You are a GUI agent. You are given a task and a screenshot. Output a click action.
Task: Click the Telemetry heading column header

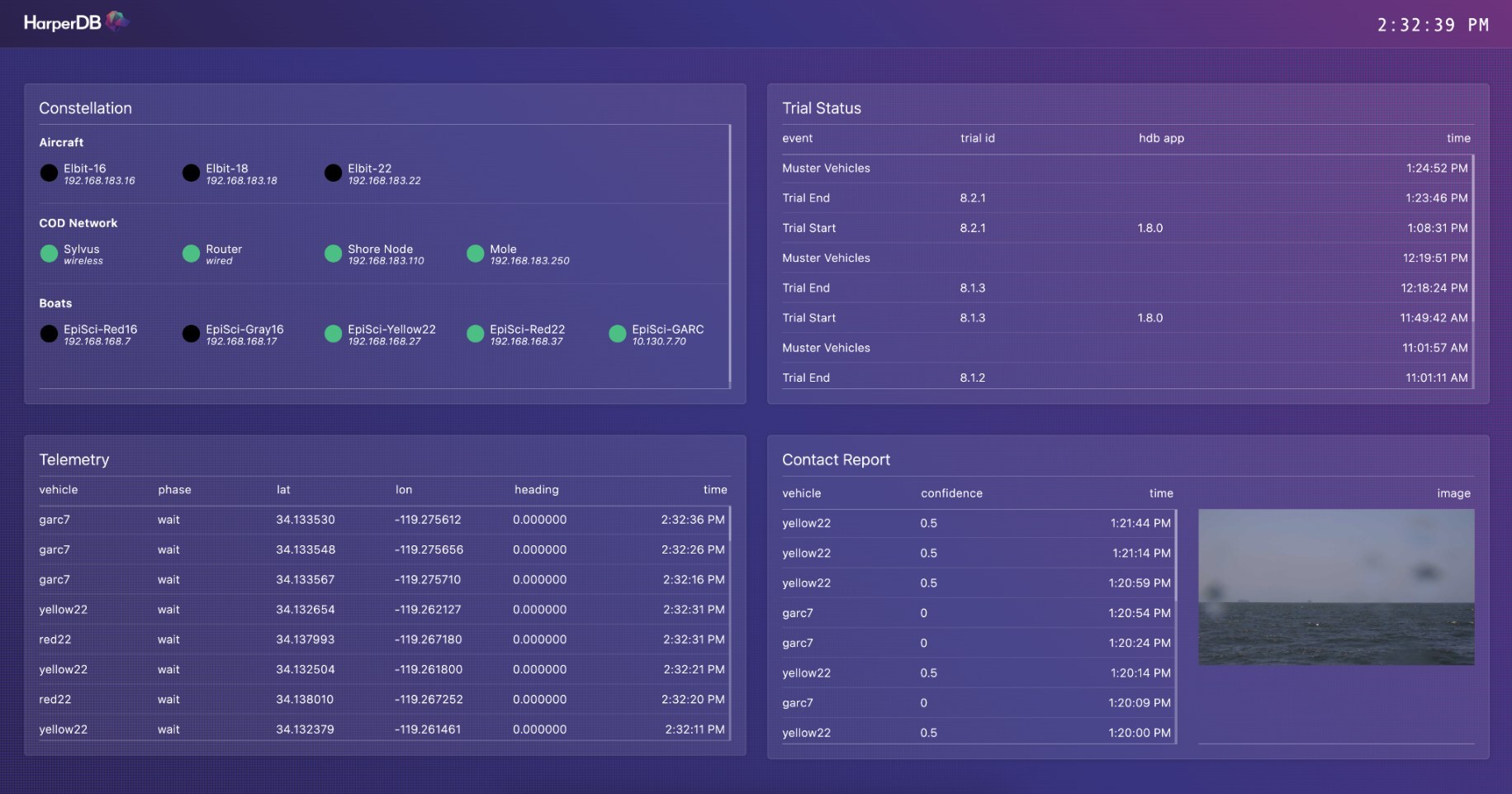[x=536, y=490]
